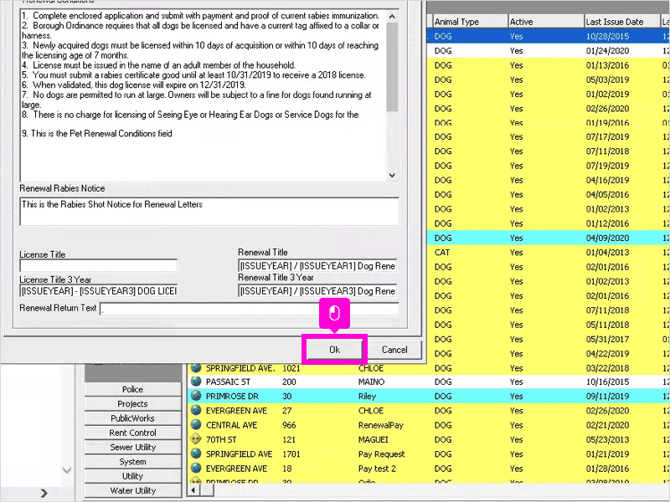
Task: Open the Police module
Action: click(x=133, y=389)
